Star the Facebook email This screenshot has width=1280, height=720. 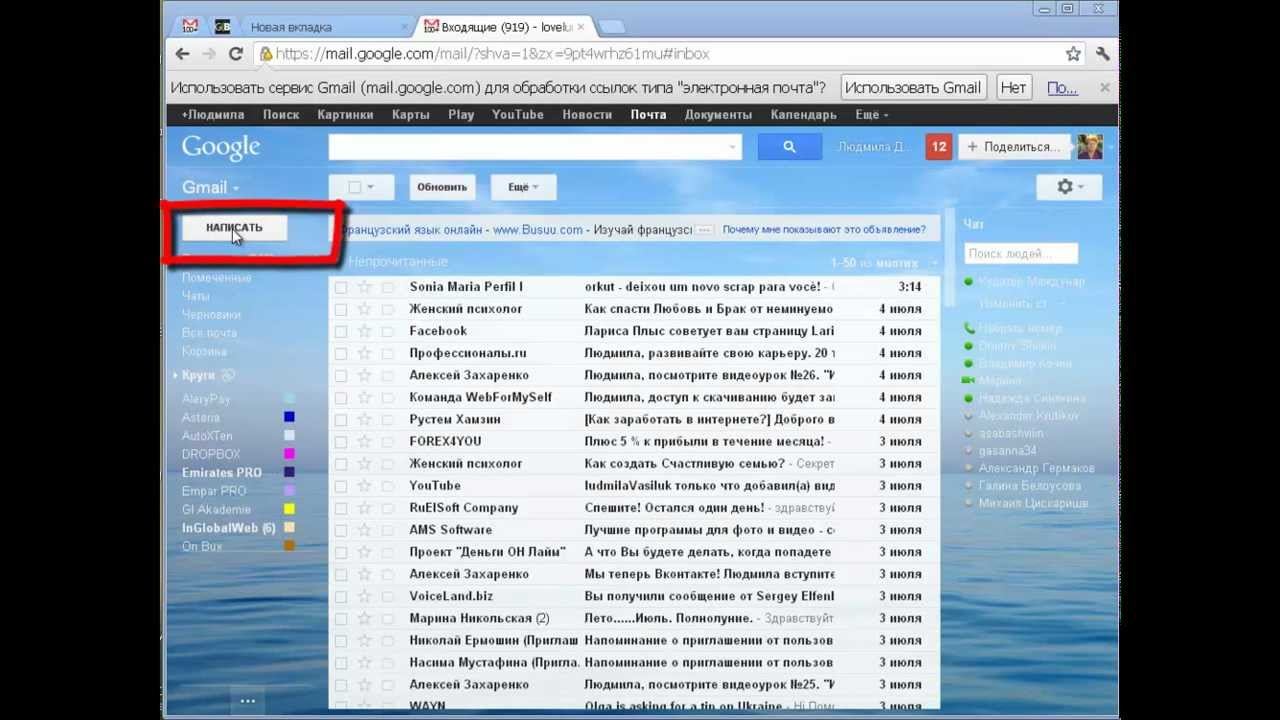[364, 331]
